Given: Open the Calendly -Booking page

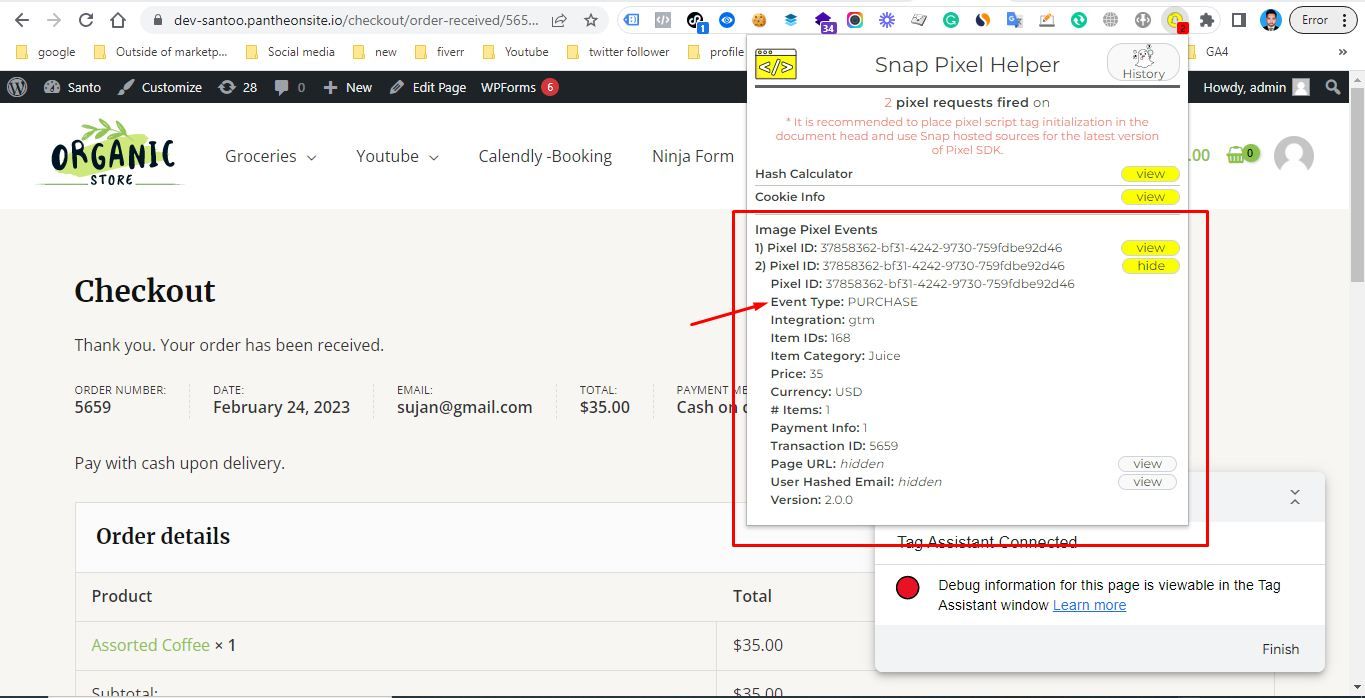Looking at the screenshot, I should pos(545,156).
